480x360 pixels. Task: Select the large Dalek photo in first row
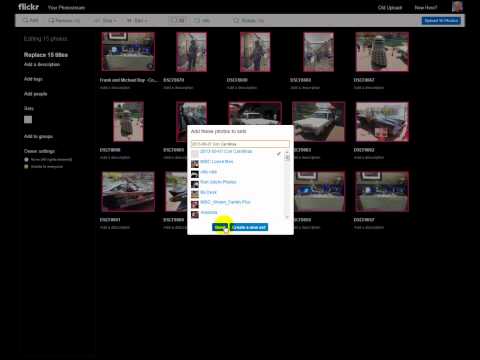(382, 52)
